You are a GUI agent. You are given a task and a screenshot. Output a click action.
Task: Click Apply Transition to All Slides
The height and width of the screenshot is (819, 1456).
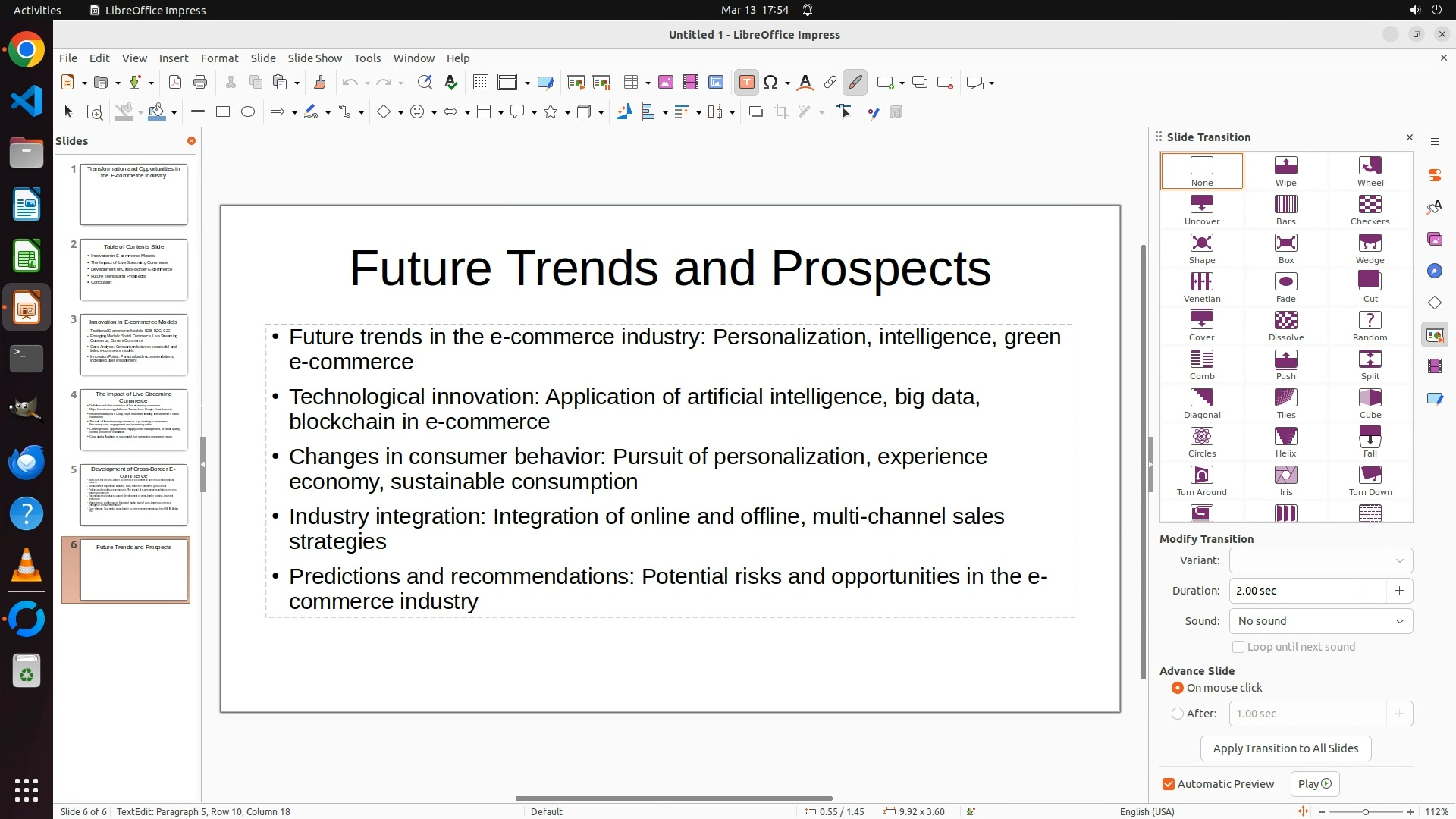tap(1285, 748)
